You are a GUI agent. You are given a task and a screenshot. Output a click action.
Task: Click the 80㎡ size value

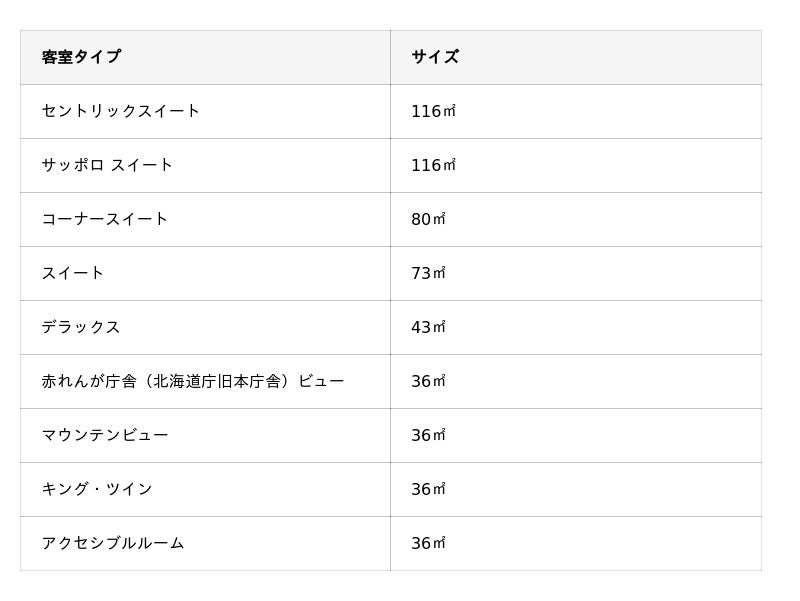[428, 219]
